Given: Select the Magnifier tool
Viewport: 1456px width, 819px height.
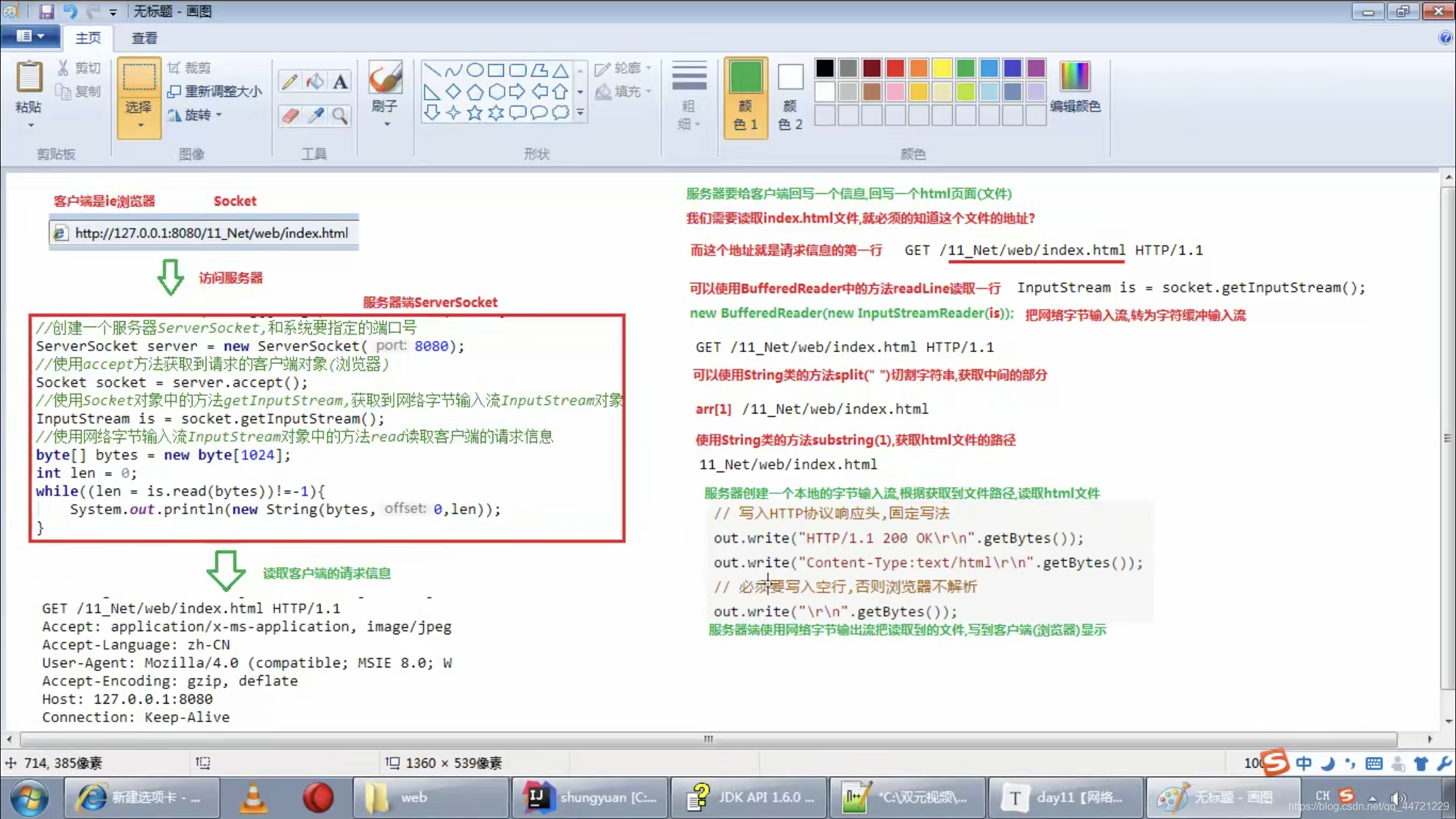Looking at the screenshot, I should coord(340,116).
